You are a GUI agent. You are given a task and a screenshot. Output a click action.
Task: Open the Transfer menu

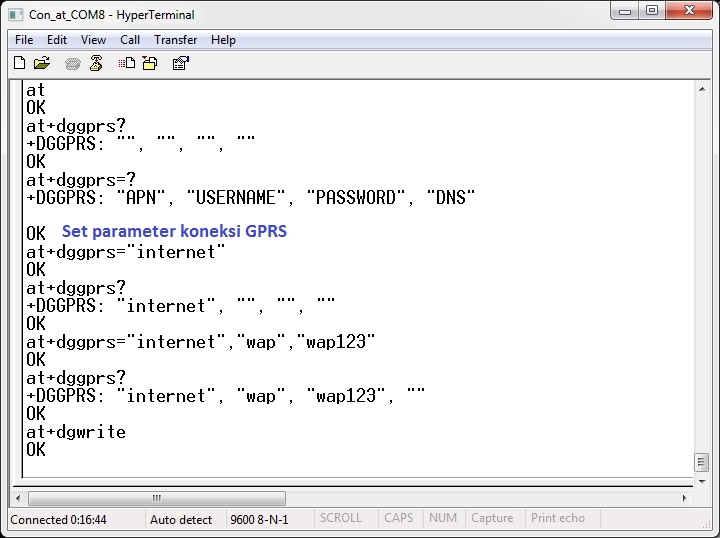(175, 40)
